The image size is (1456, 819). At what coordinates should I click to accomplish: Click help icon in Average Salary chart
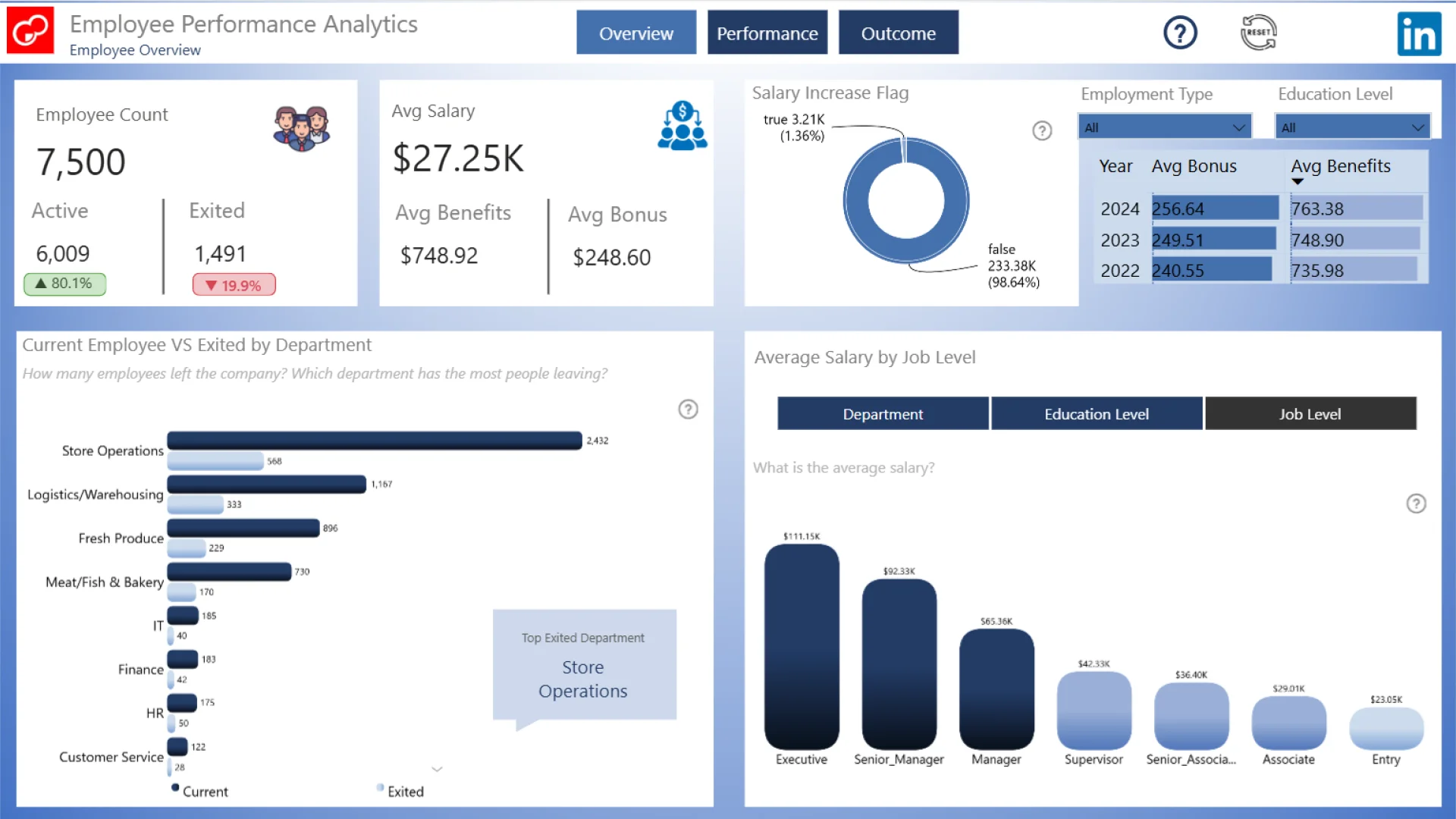1416,504
